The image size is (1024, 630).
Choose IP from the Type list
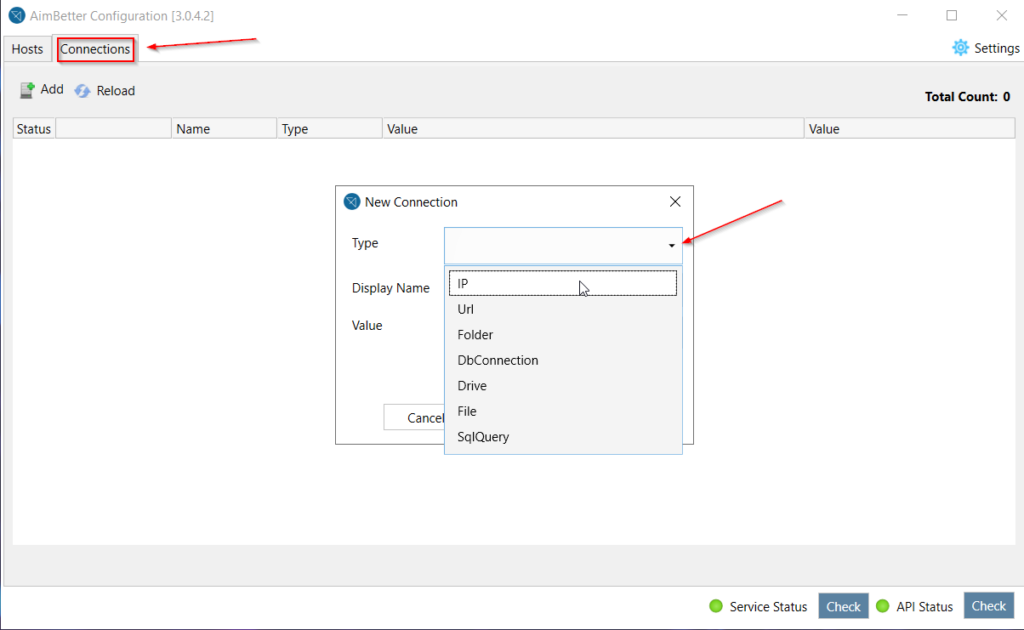[563, 283]
